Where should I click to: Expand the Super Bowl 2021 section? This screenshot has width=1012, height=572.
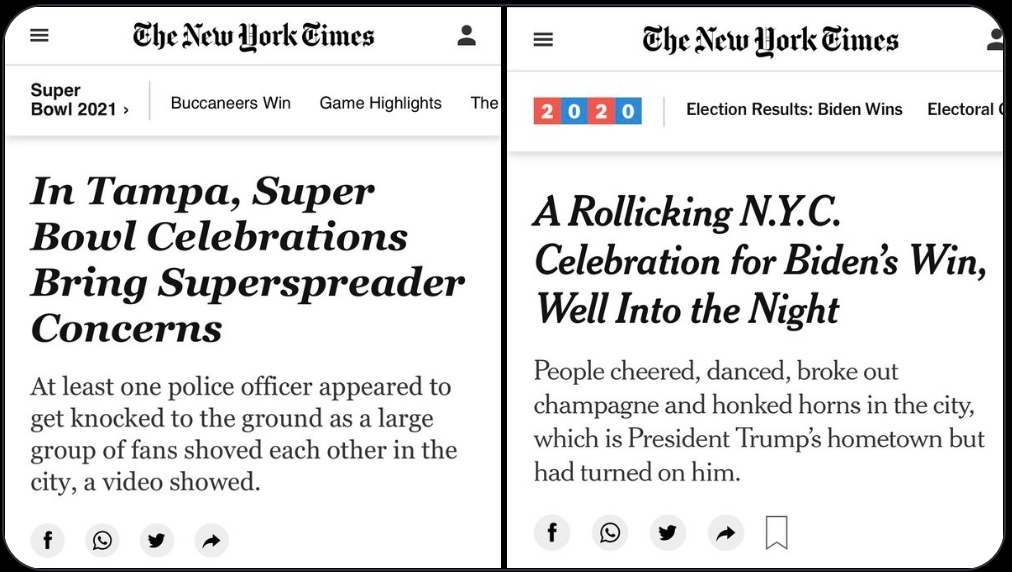80,99
